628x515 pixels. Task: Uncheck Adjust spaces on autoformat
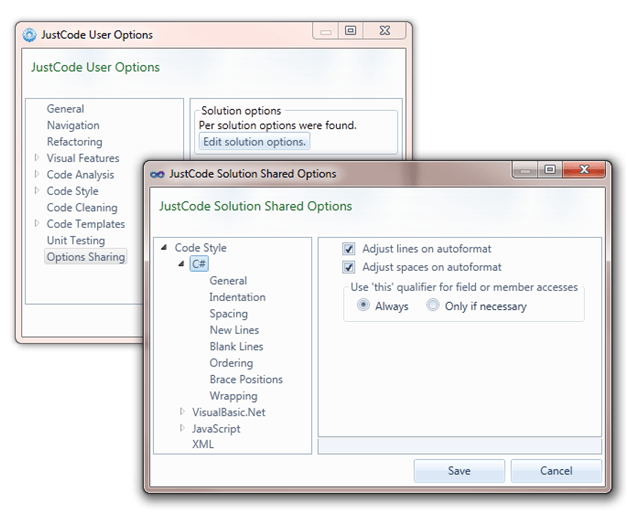348,267
